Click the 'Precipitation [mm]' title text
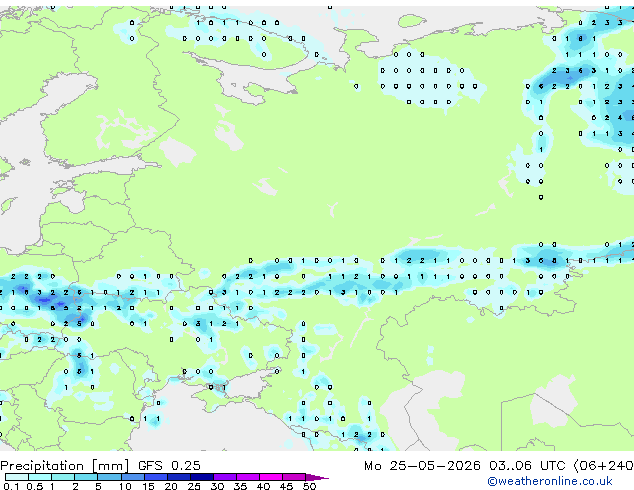634x490 pixels. (65, 466)
